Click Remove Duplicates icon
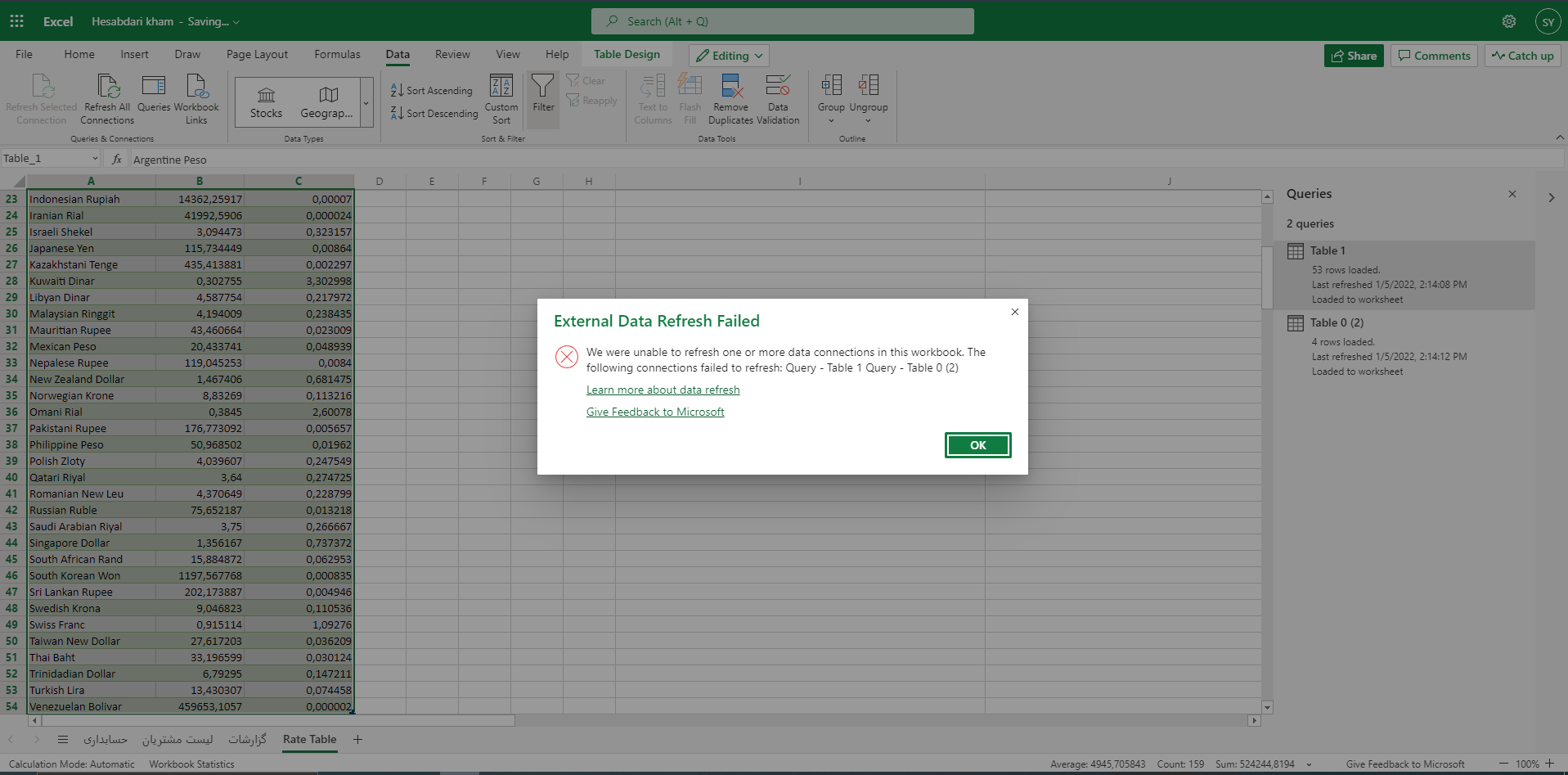Image resolution: width=1568 pixels, height=775 pixels. coord(731,86)
